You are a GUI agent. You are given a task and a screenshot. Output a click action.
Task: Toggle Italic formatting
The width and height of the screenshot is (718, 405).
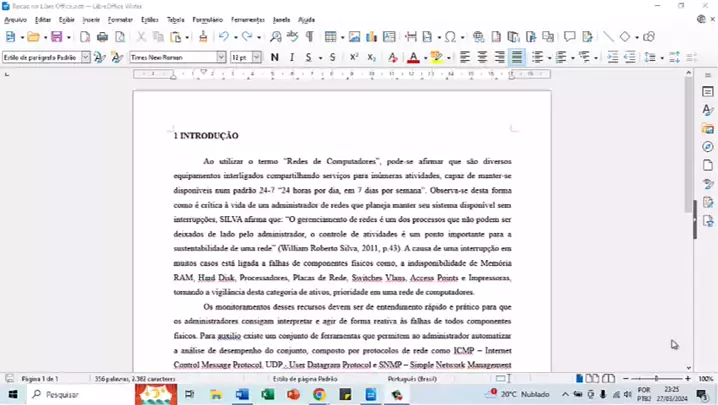(x=291, y=58)
